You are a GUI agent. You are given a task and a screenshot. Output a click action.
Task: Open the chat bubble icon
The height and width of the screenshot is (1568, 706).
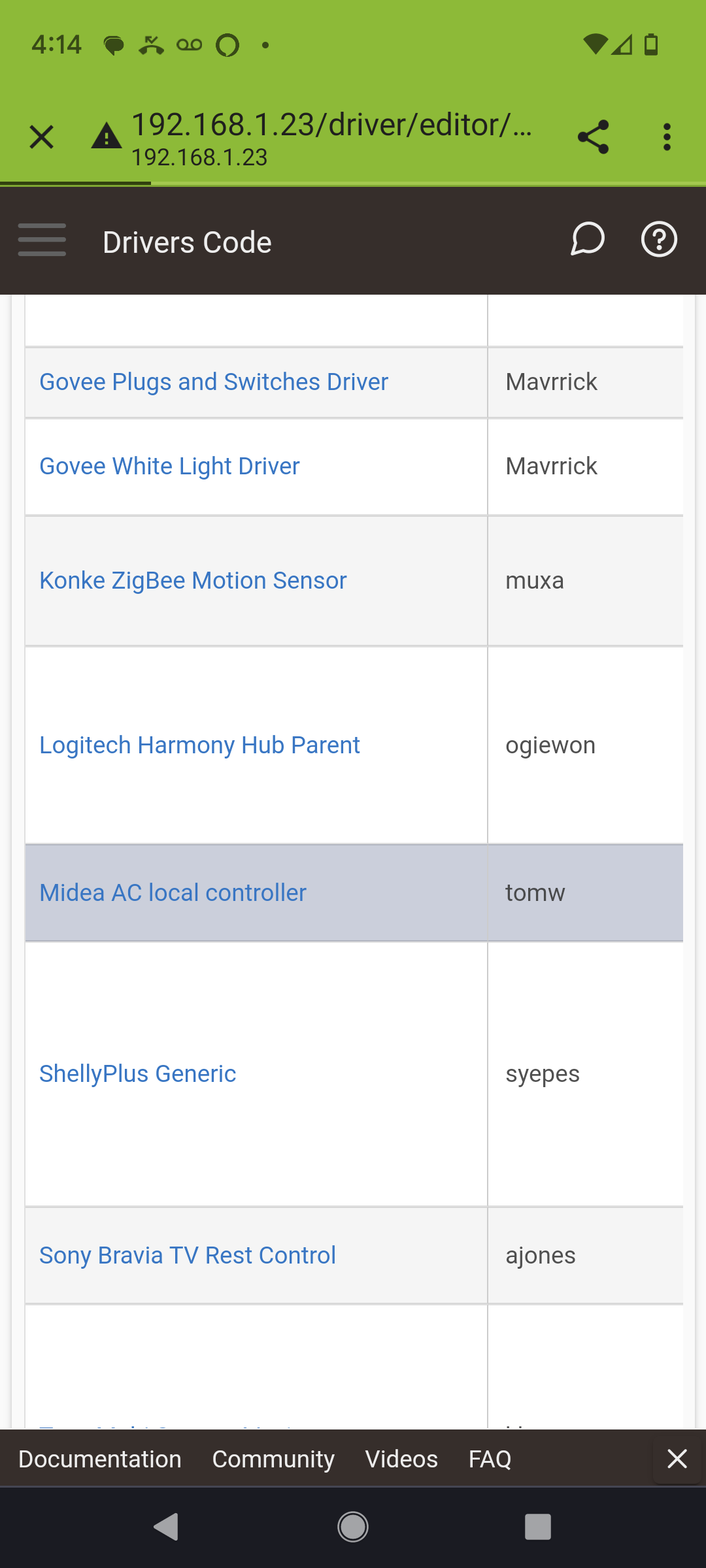(587, 240)
